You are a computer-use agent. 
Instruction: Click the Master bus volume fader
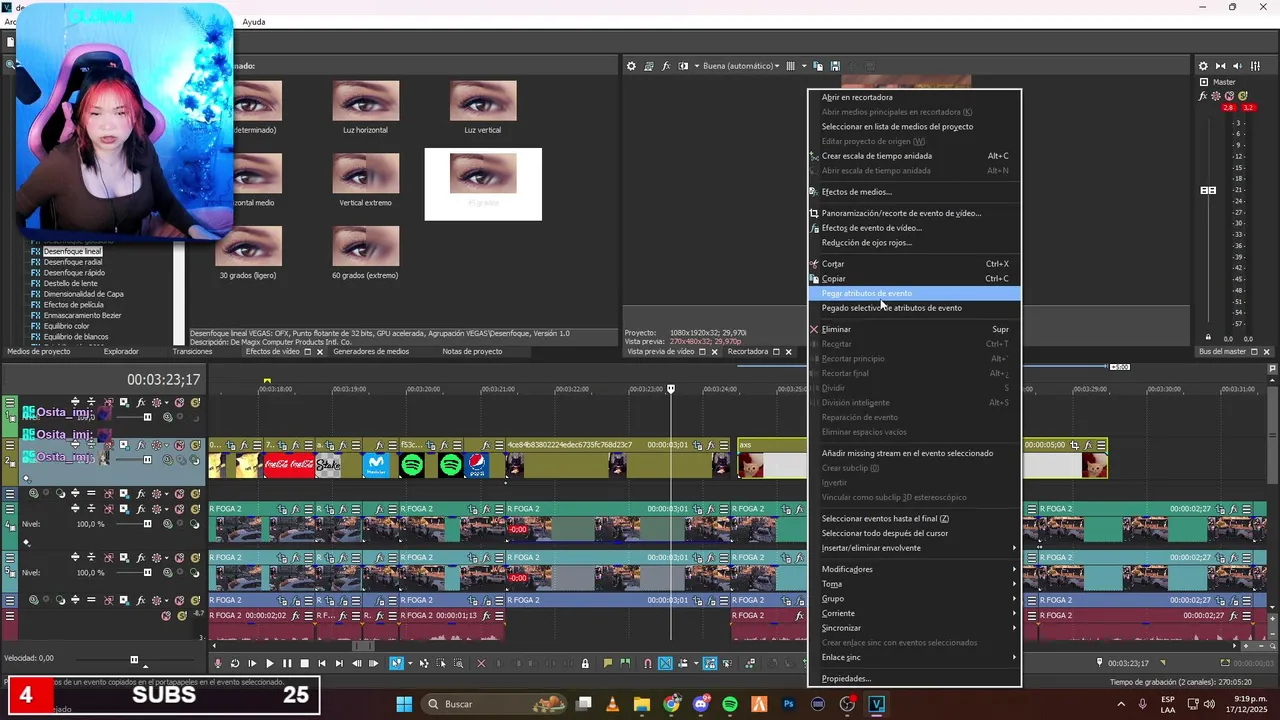pos(1208,190)
